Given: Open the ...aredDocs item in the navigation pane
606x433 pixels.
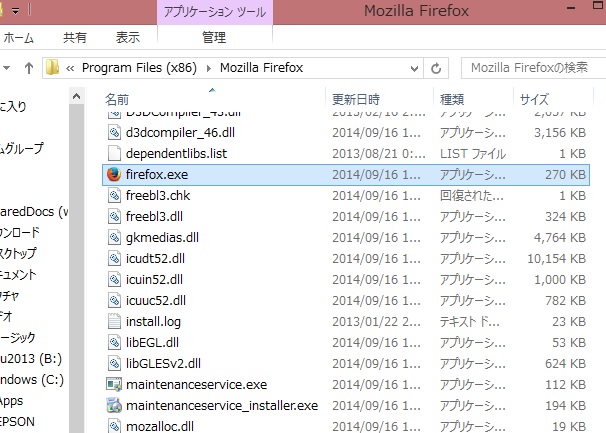Looking at the screenshot, I should coord(34,212).
